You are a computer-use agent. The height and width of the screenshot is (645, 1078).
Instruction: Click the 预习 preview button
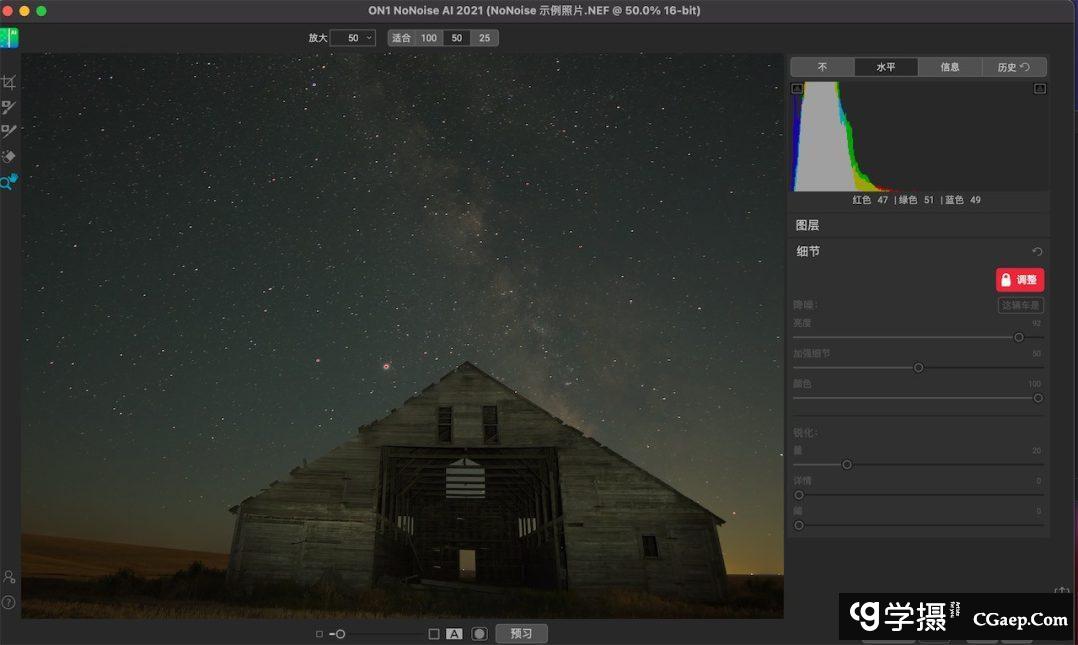[x=521, y=634]
